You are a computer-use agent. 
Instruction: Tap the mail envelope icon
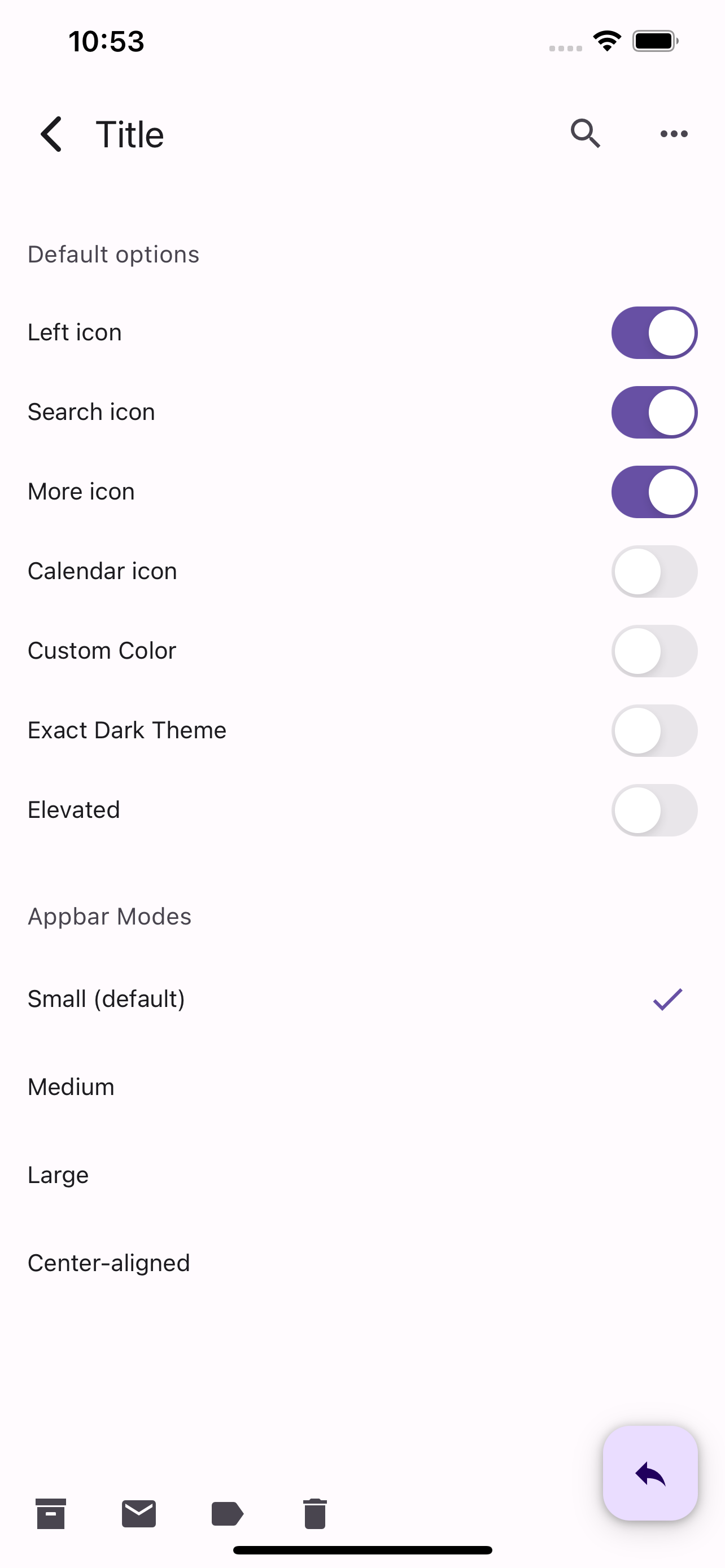click(x=139, y=1513)
